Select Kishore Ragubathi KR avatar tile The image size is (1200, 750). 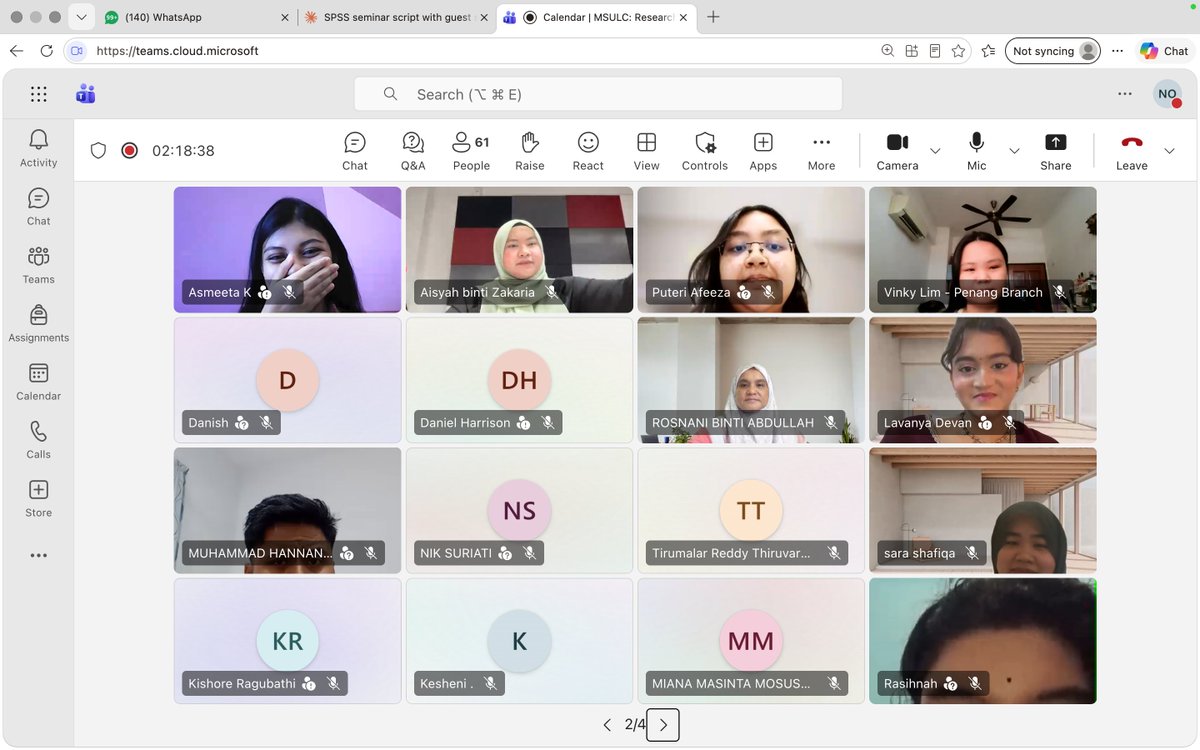pyautogui.click(x=287, y=641)
